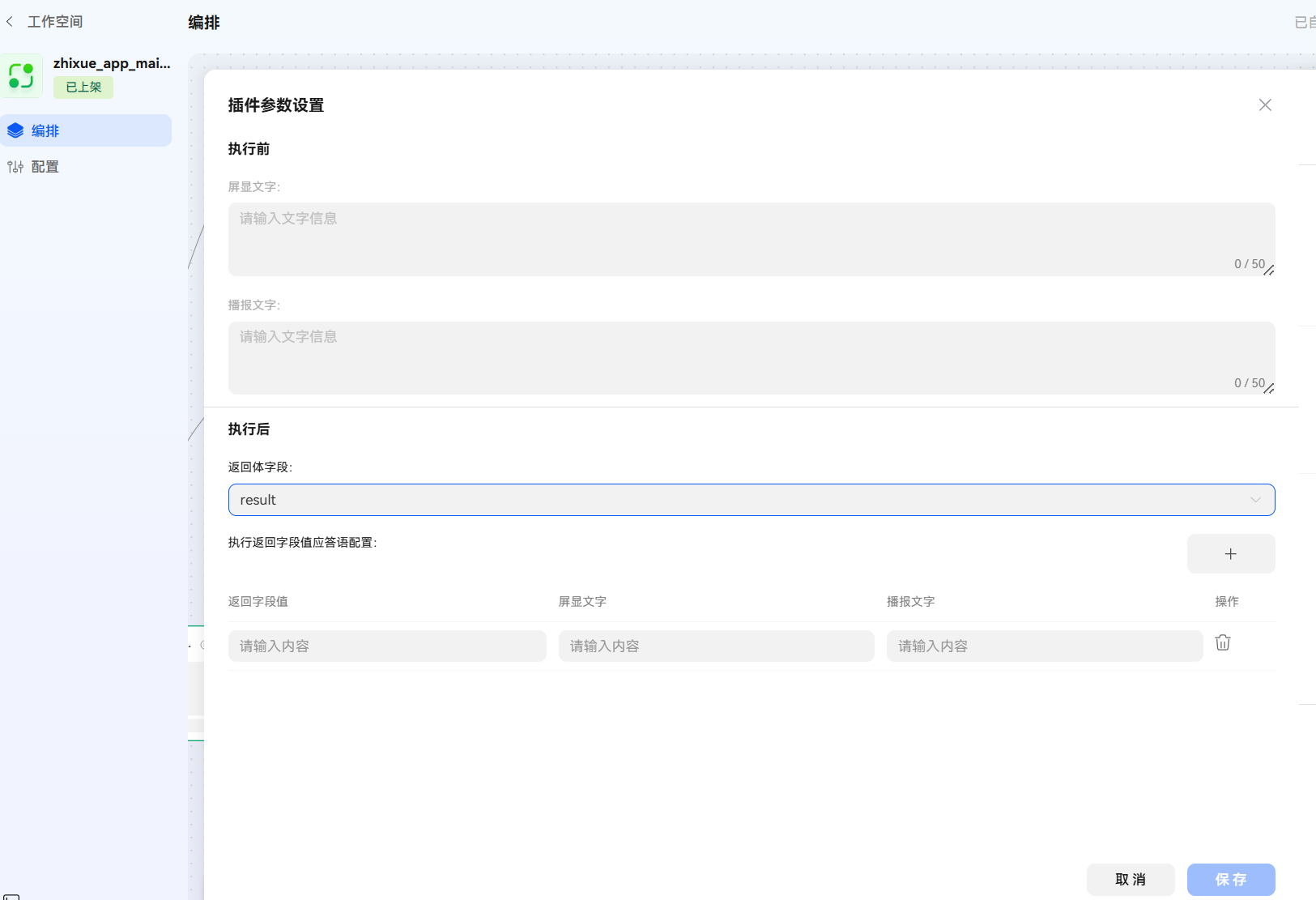The height and width of the screenshot is (900, 1316).
Task: Click the 编排 layers icon in sidebar
Action: [15, 130]
